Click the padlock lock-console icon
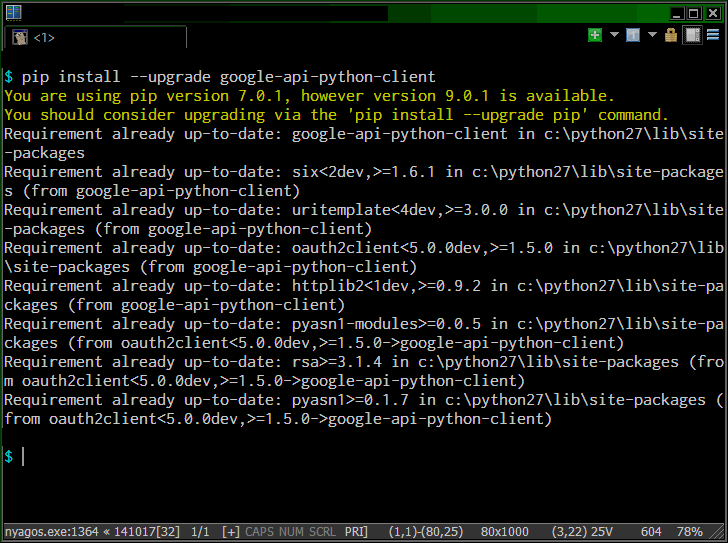 click(x=670, y=35)
